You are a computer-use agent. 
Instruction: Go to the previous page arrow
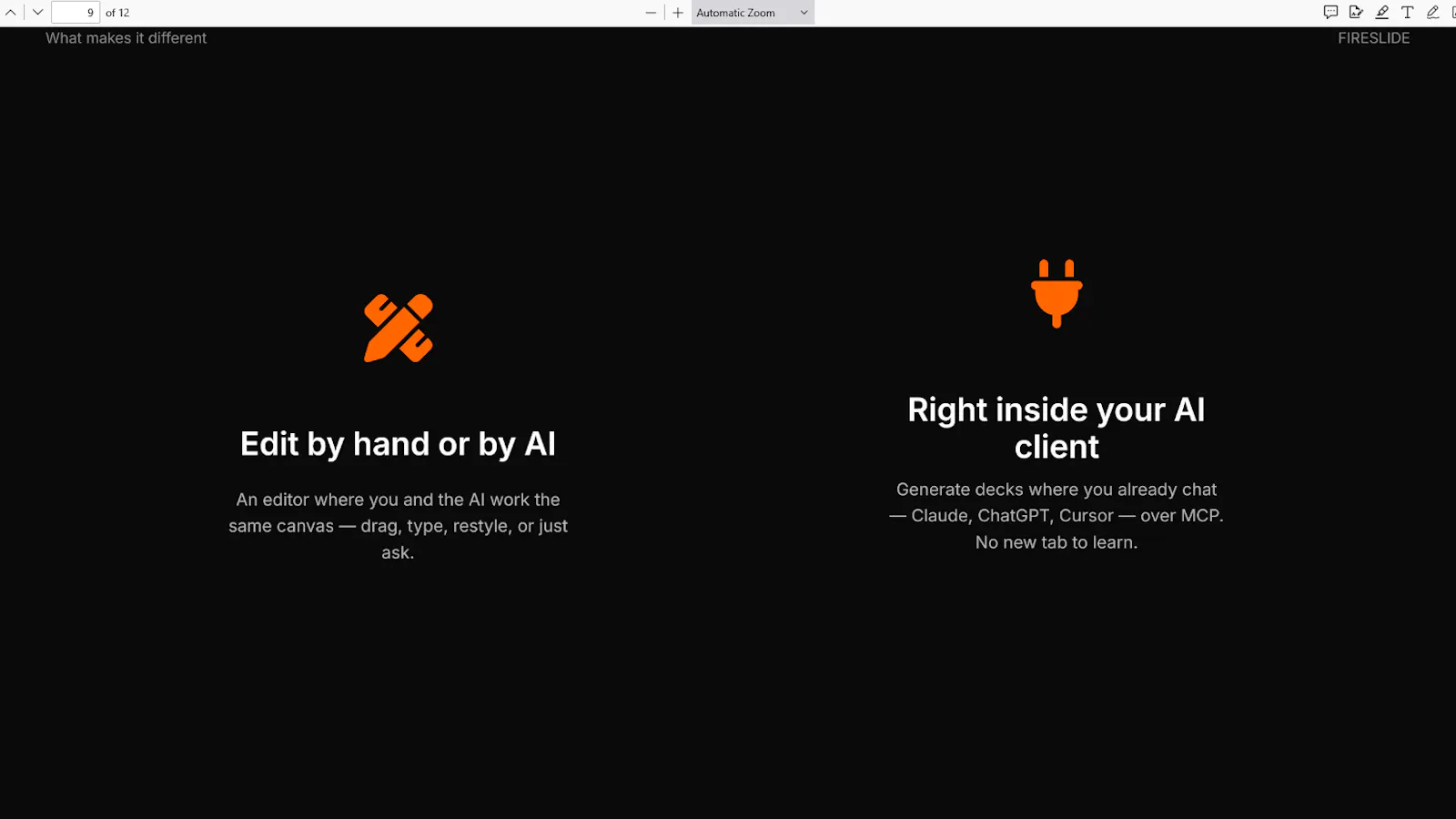click(11, 13)
